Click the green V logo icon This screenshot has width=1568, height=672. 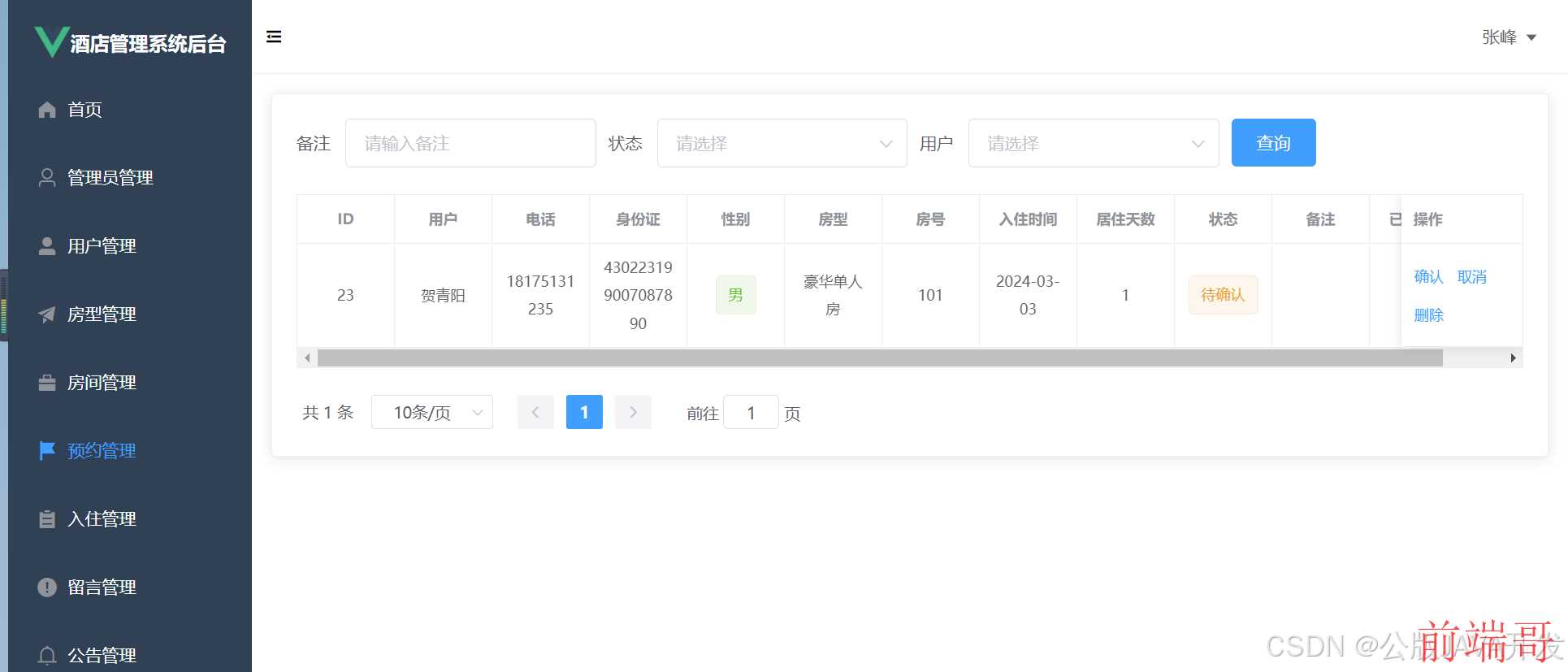(51, 41)
